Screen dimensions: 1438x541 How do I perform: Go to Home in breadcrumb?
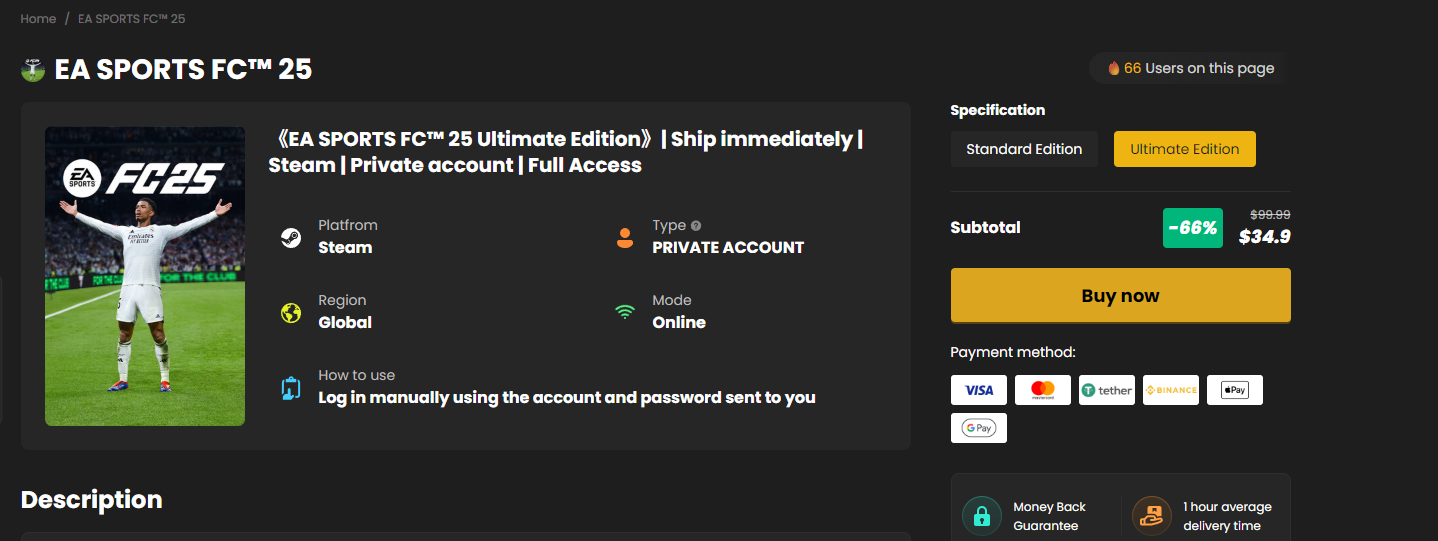click(x=38, y=19)
